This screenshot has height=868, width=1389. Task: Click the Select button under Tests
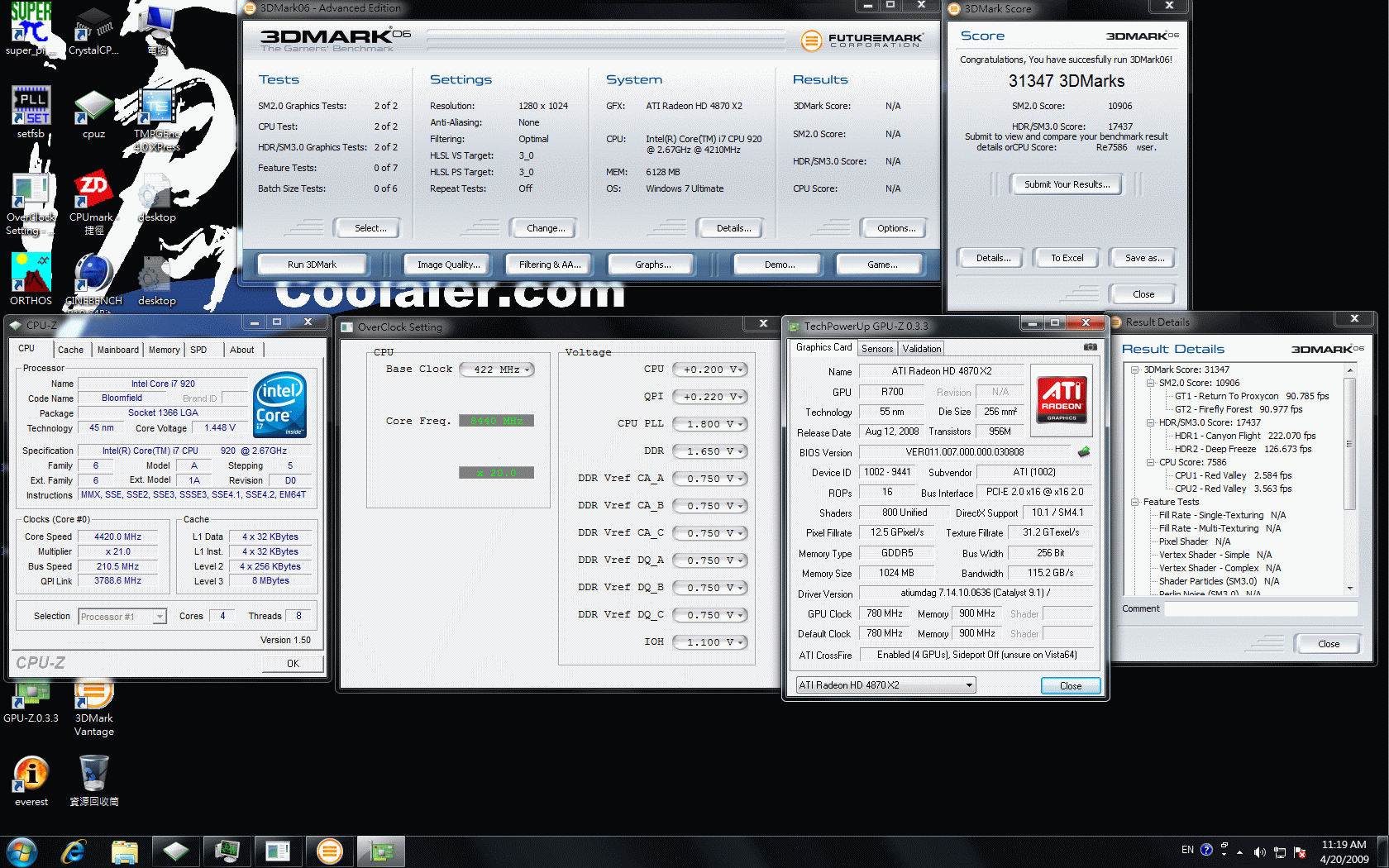[x=370, y=228]
